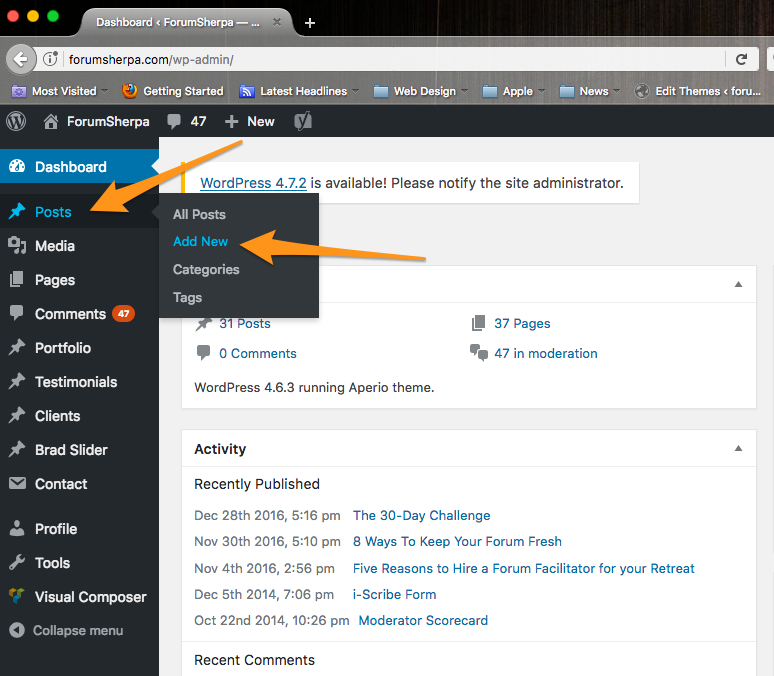This screenshot has width=774, height=676.
Task: Open the Pages menu item
Action: [x=55, y=280]
